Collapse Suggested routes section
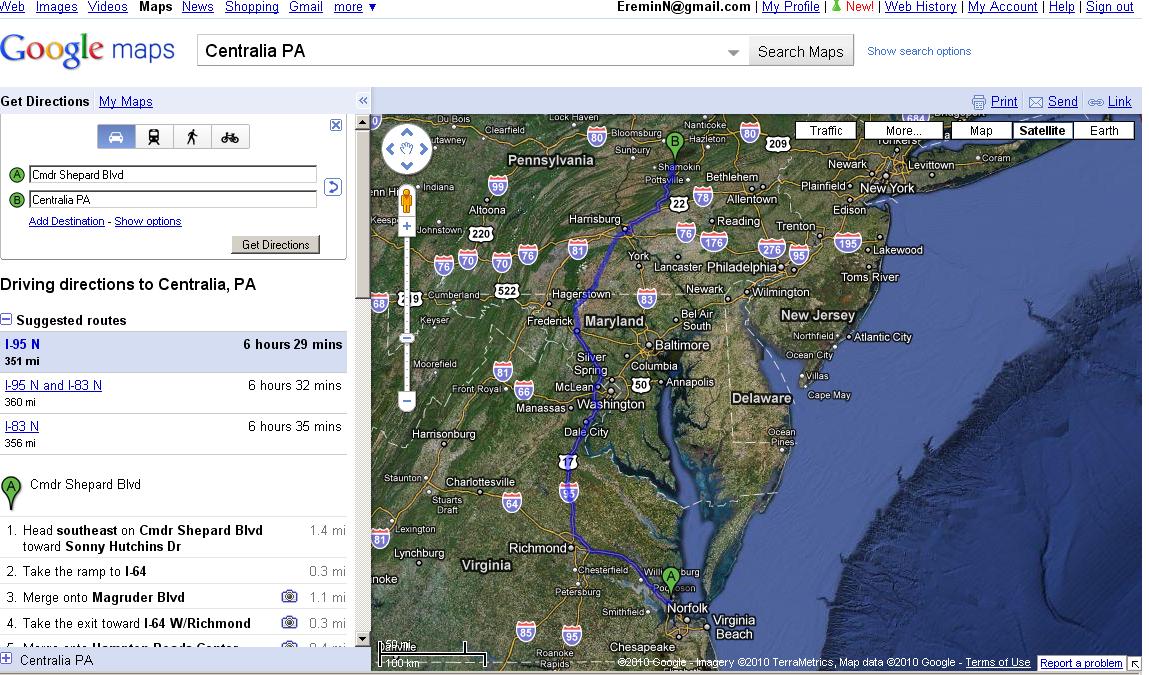1149x675 pixels. click(x=7, y=320)
